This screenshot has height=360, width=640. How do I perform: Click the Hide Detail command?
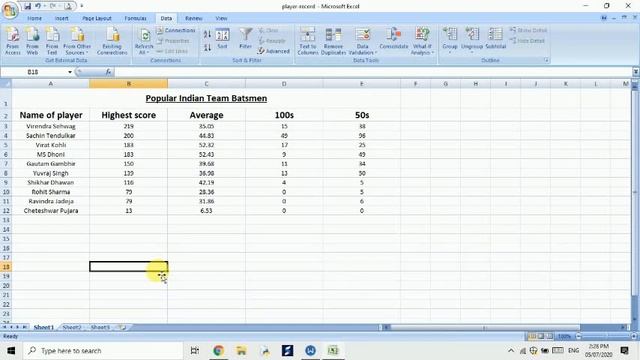(x=527, y=40)
